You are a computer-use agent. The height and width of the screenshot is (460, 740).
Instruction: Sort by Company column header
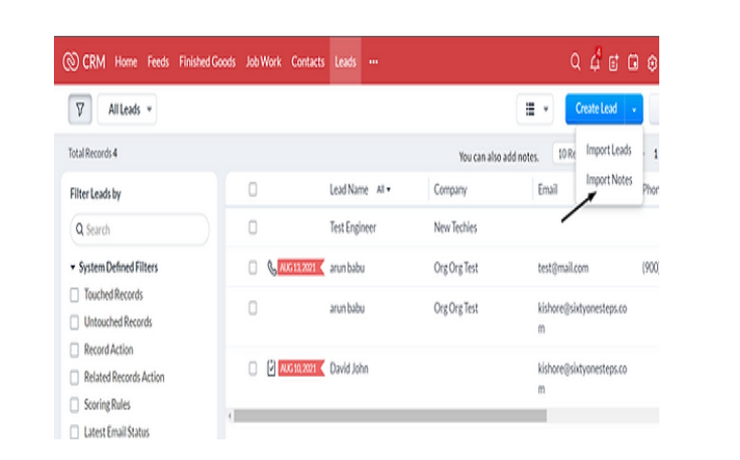[x=450, y=190]
